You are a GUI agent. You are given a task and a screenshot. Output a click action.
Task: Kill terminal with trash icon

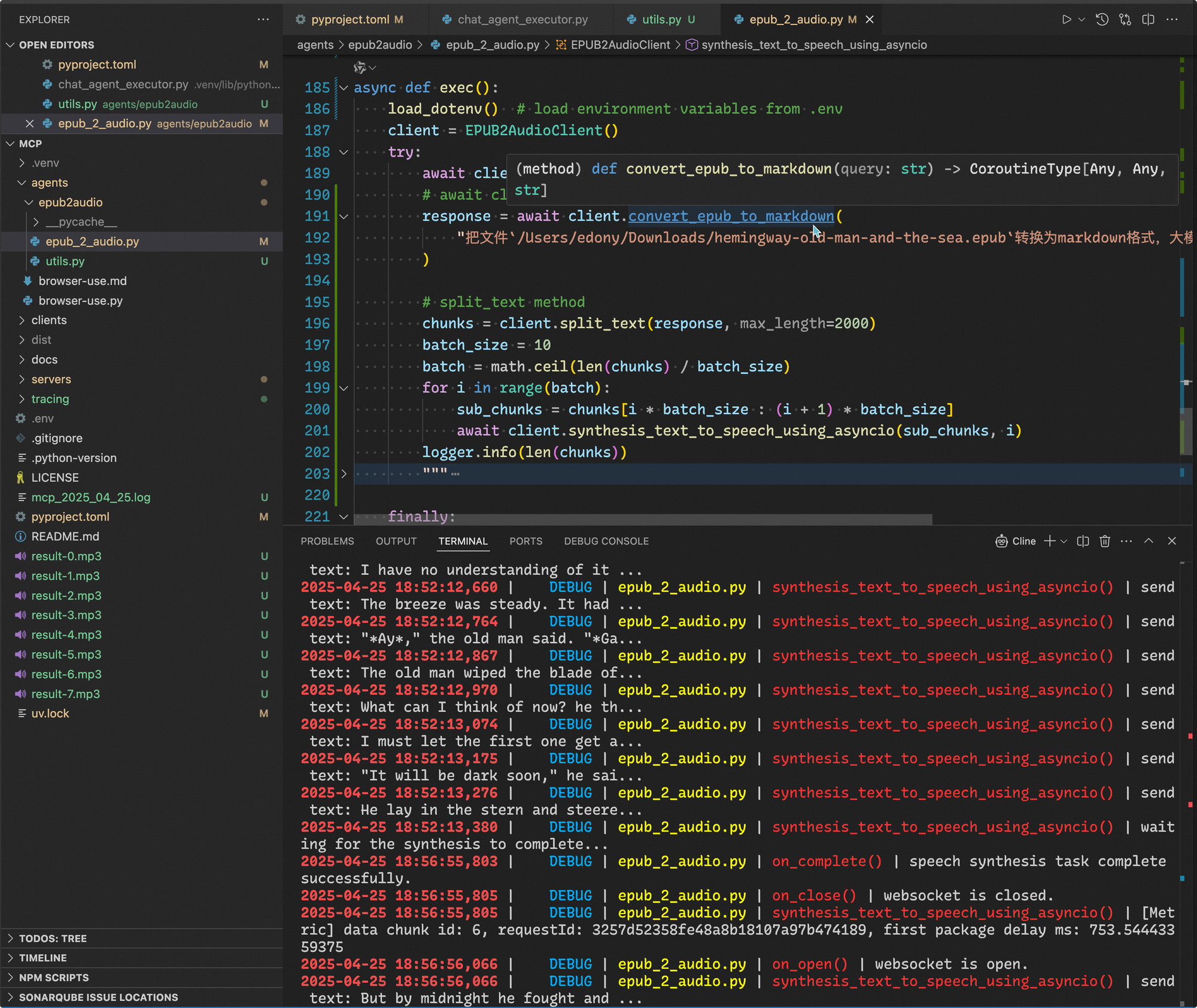tap(1105, 541)
